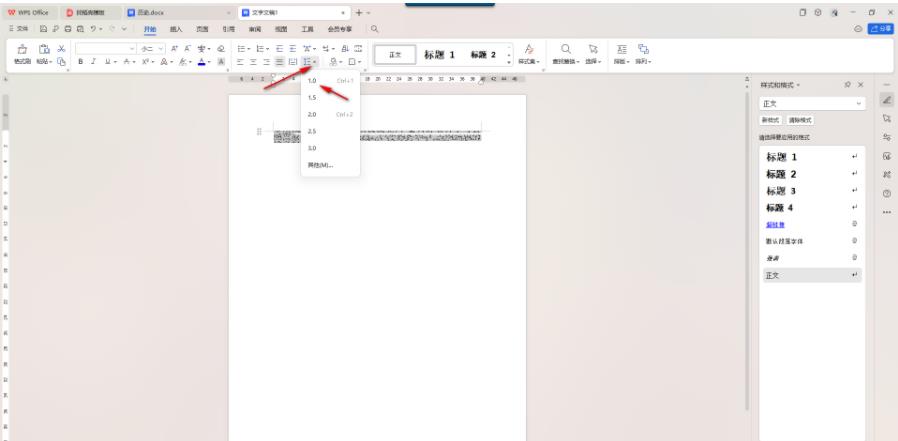
Task: Apply Bold formatting with the B icon
Action: 81,61
